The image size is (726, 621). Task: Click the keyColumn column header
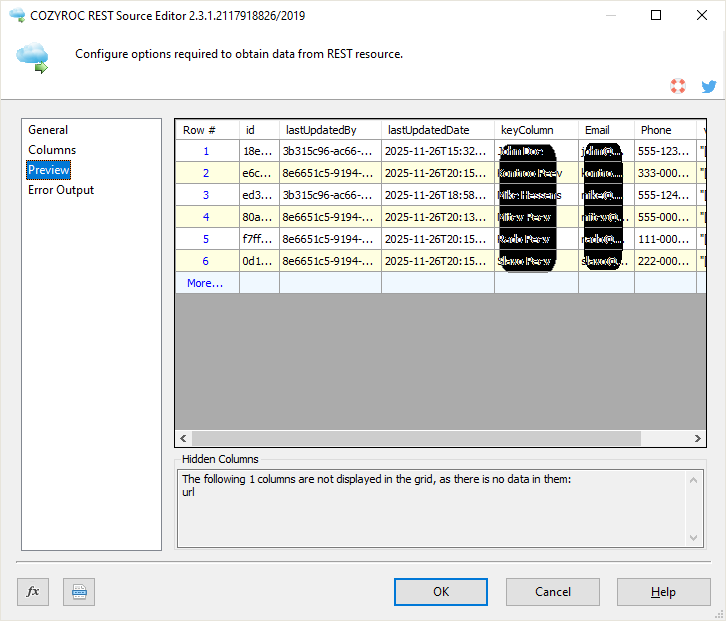537,130
